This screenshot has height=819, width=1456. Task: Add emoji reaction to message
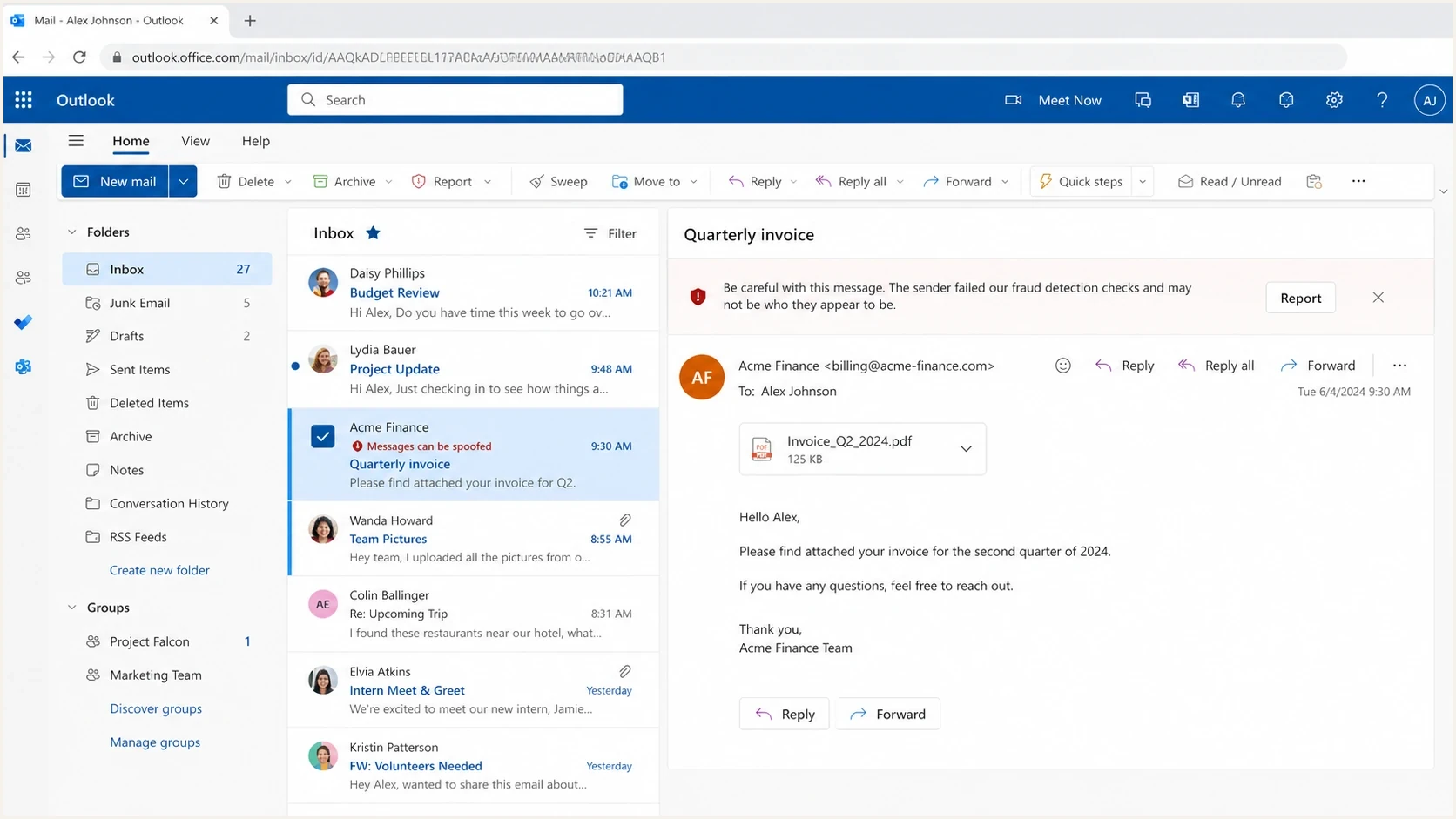coord(1062,366)
